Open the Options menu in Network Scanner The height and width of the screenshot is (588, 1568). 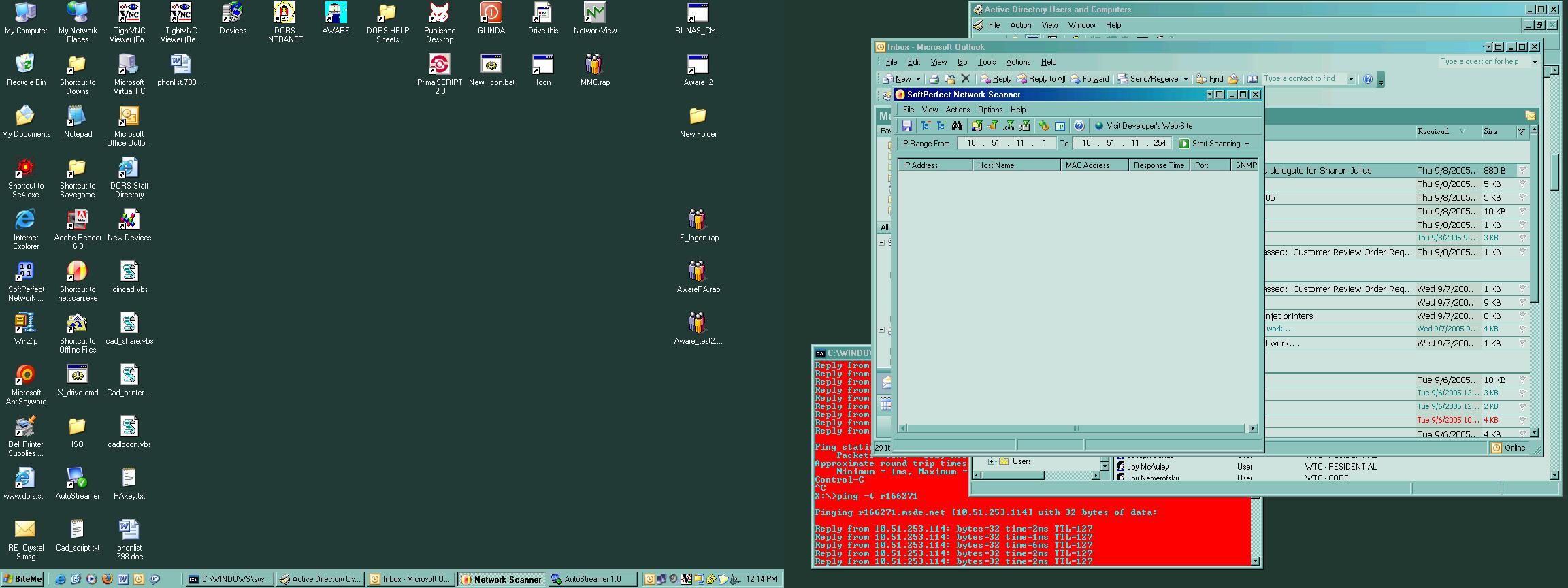coord(990,110)
